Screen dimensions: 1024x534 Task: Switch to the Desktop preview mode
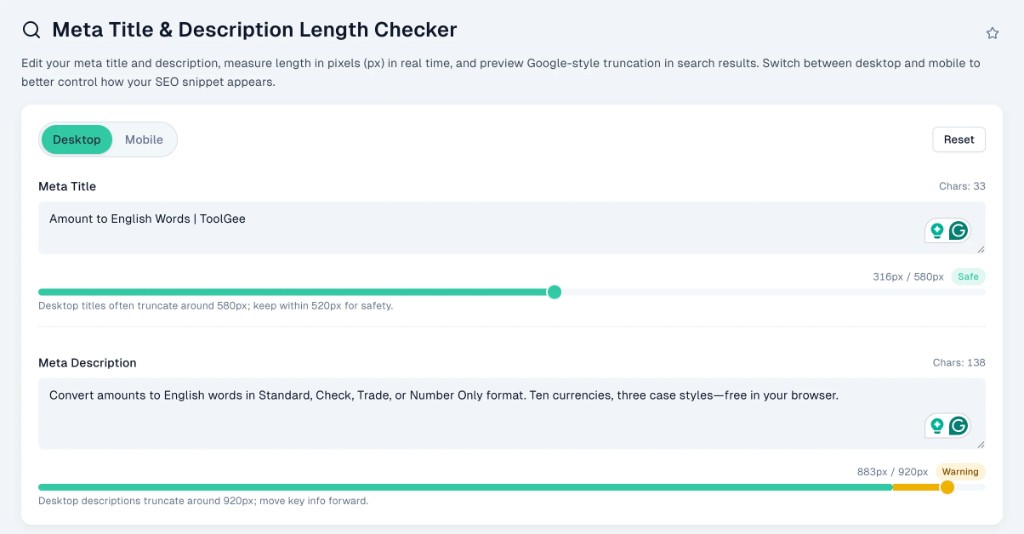pyautogui.click(x=76, y=140)
